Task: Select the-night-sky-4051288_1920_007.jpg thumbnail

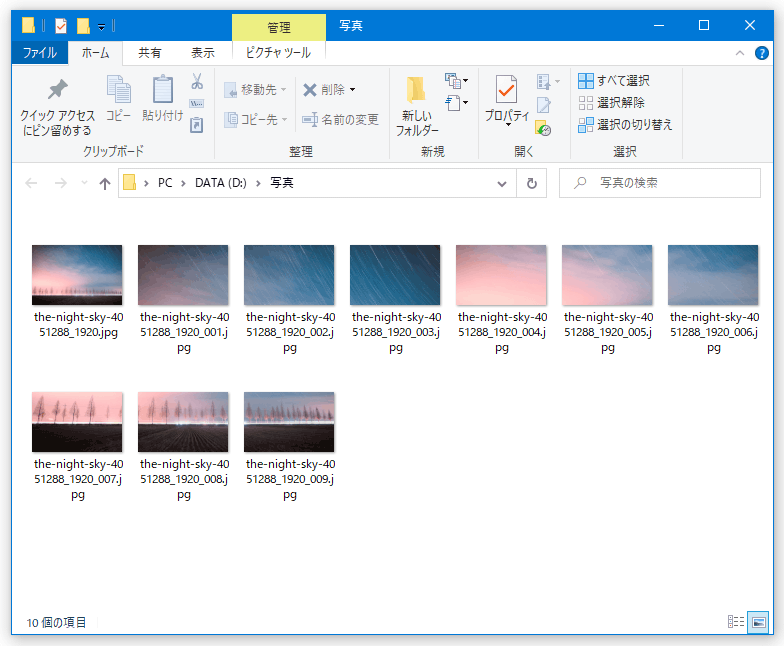Action: 77,422
